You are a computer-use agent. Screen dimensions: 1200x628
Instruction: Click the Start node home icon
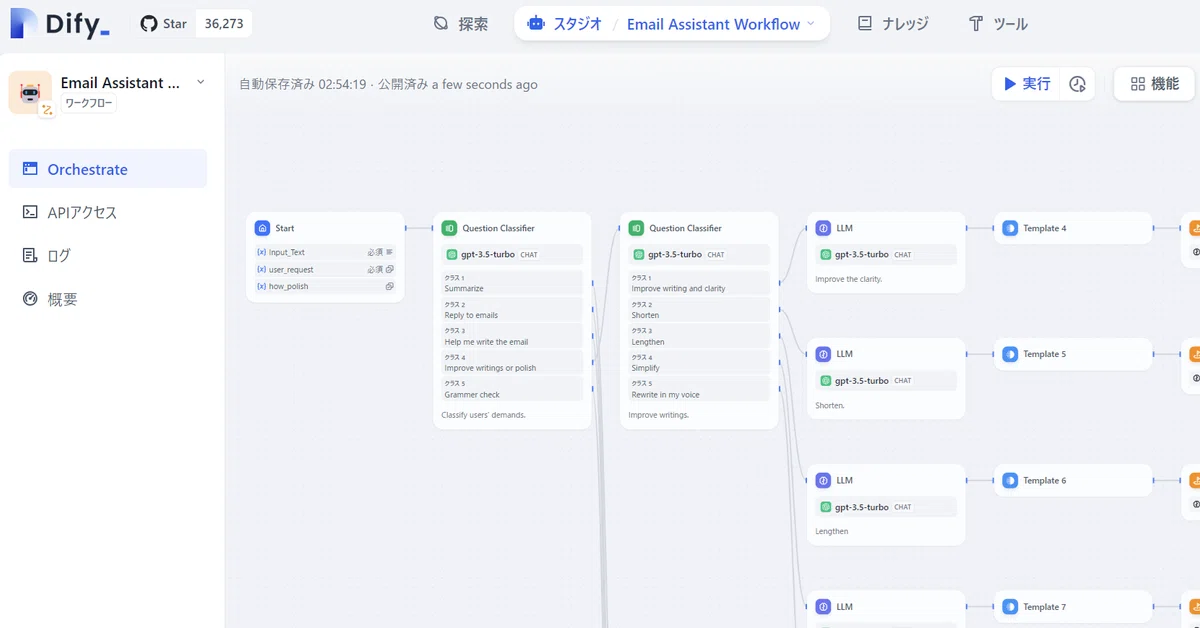262,228
